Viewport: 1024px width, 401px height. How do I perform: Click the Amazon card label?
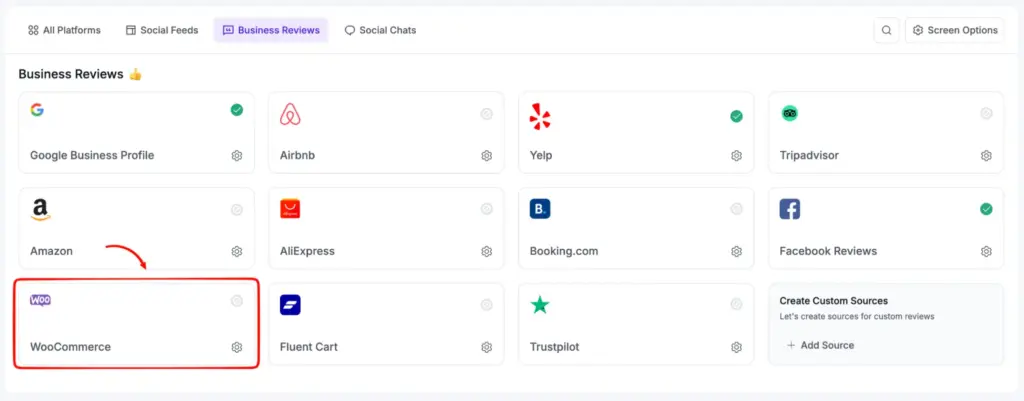[x=52, y=251]
